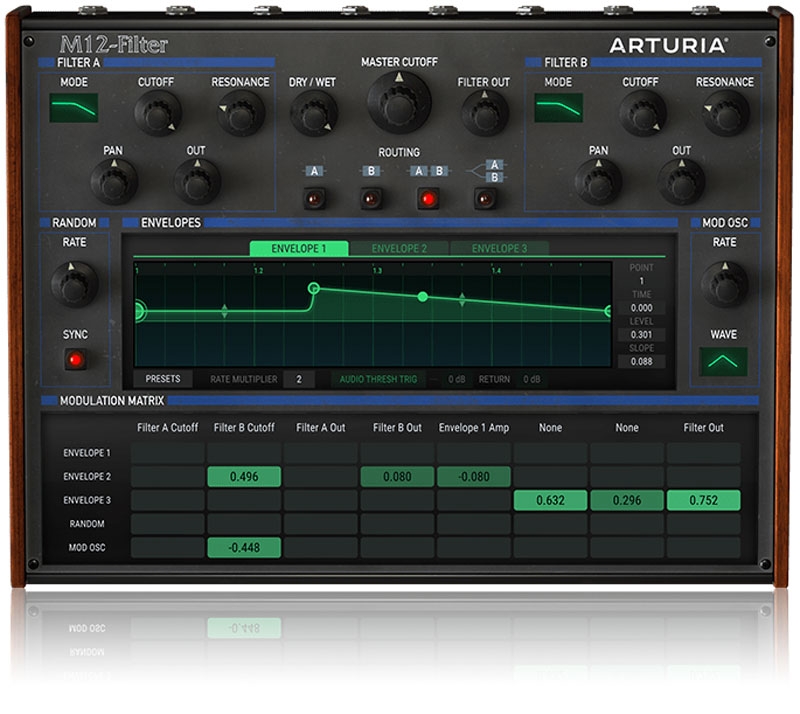
Task: Select envelope start point at left edge
Action: (x=138, y=310)
